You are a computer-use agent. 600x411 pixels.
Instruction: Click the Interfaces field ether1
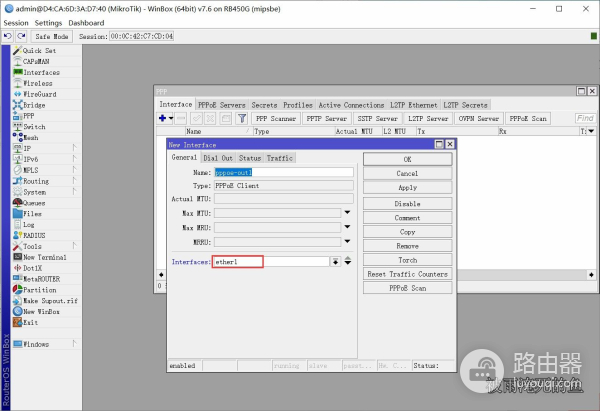tap(271, 262)
